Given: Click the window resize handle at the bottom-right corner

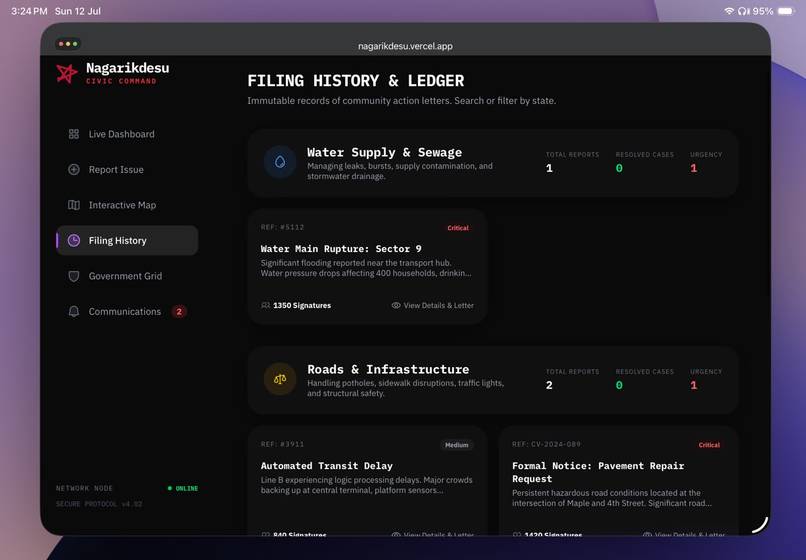Looking at the screenshot, I should (760, 525).
